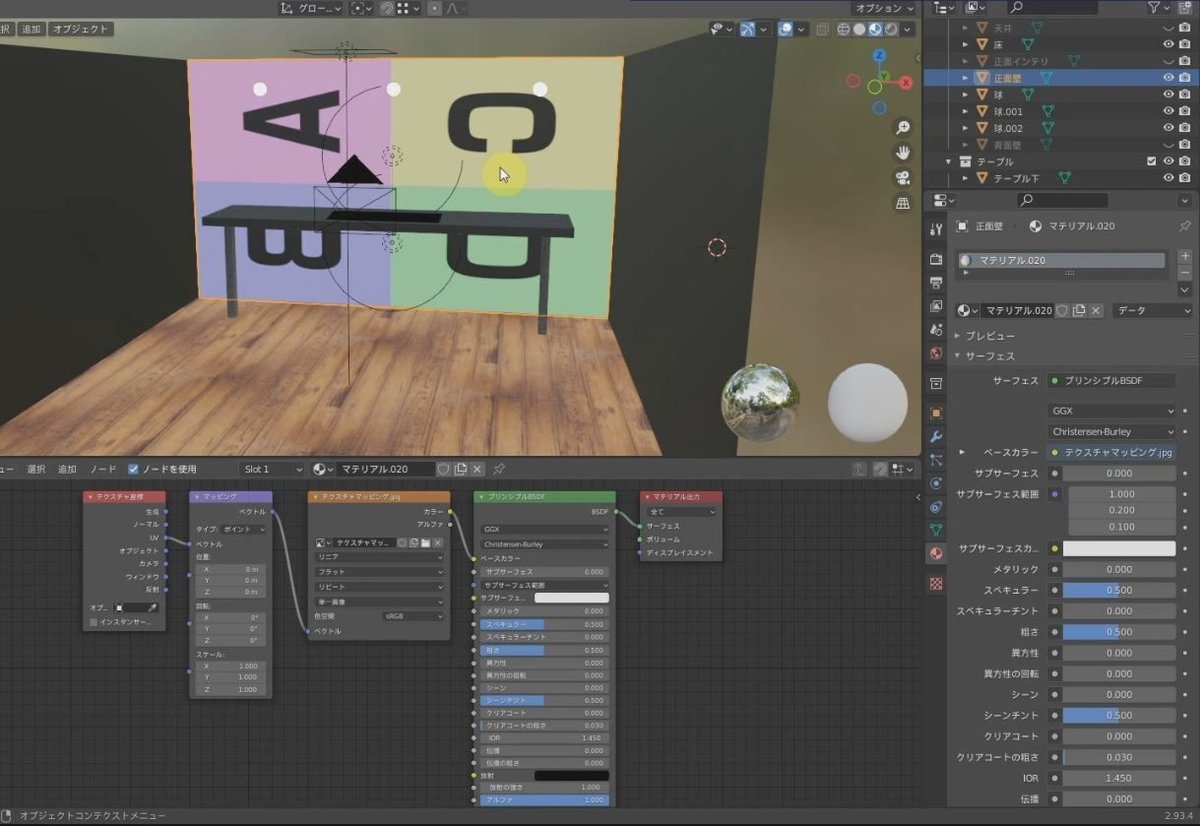Open the 追加 menu in viewport header
1200x826 pixels.
coord(31,29)
